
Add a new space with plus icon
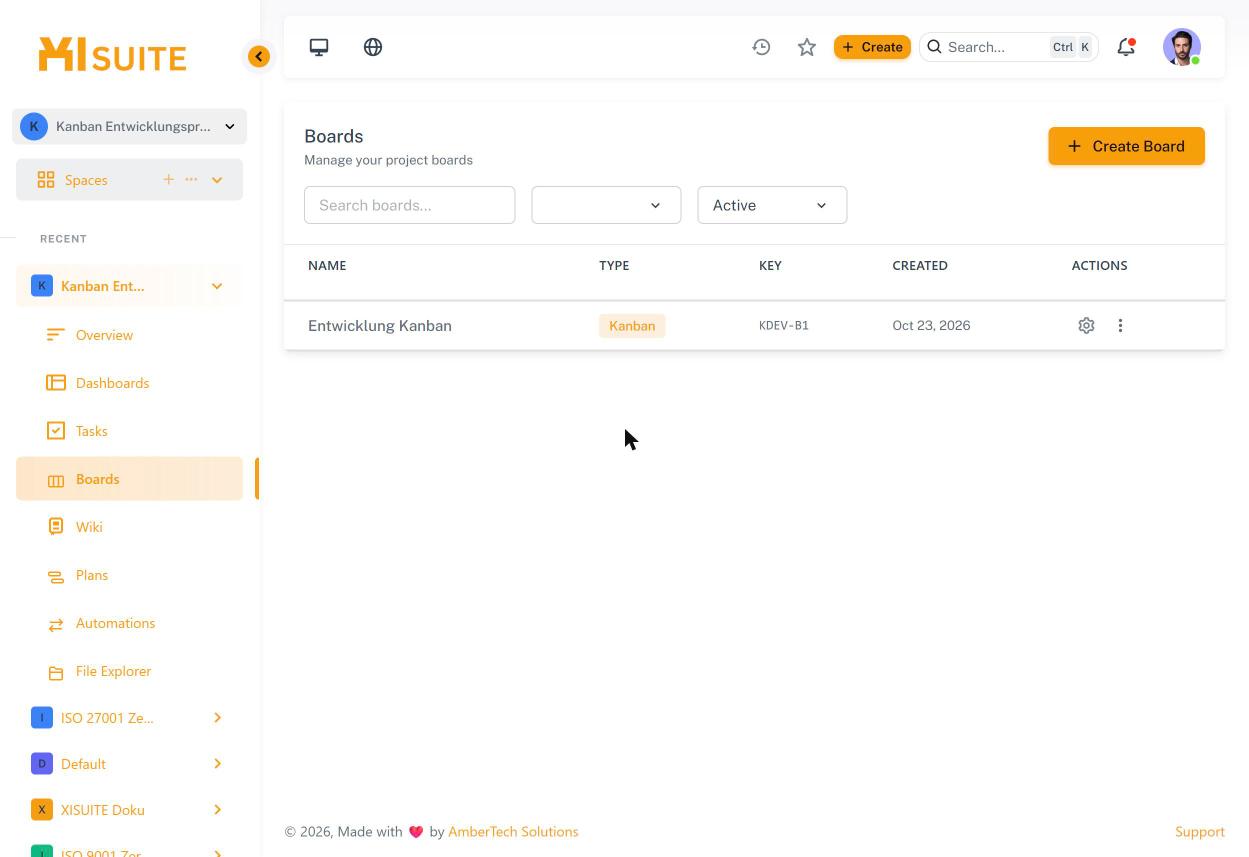point(168,179)
